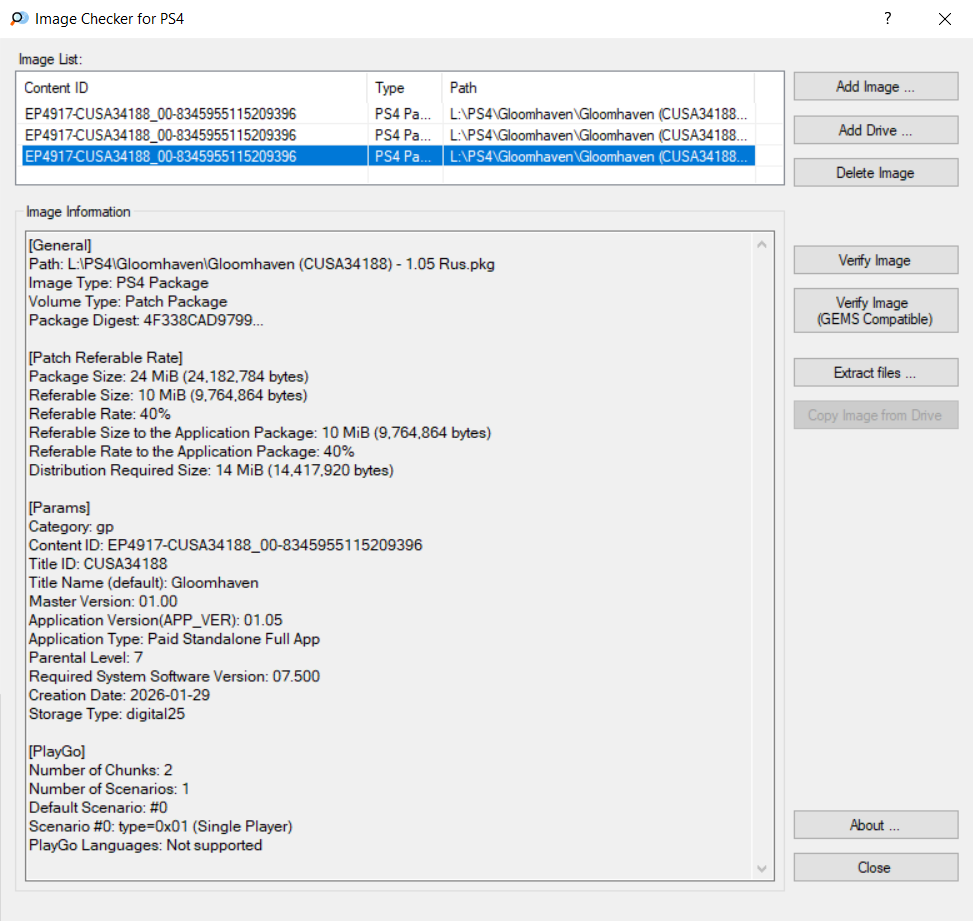Click the question mark help button
The image size is (973, 921).
coord(887,18)
